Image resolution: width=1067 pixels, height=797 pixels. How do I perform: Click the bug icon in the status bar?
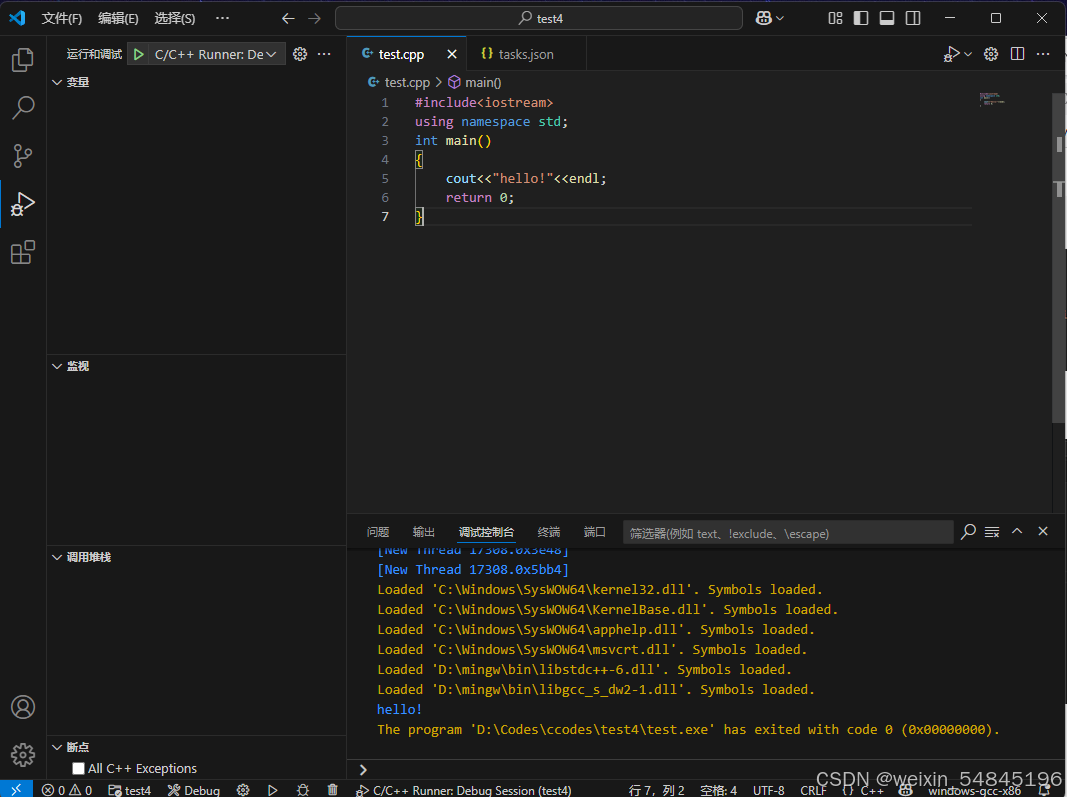click(303, 789)
